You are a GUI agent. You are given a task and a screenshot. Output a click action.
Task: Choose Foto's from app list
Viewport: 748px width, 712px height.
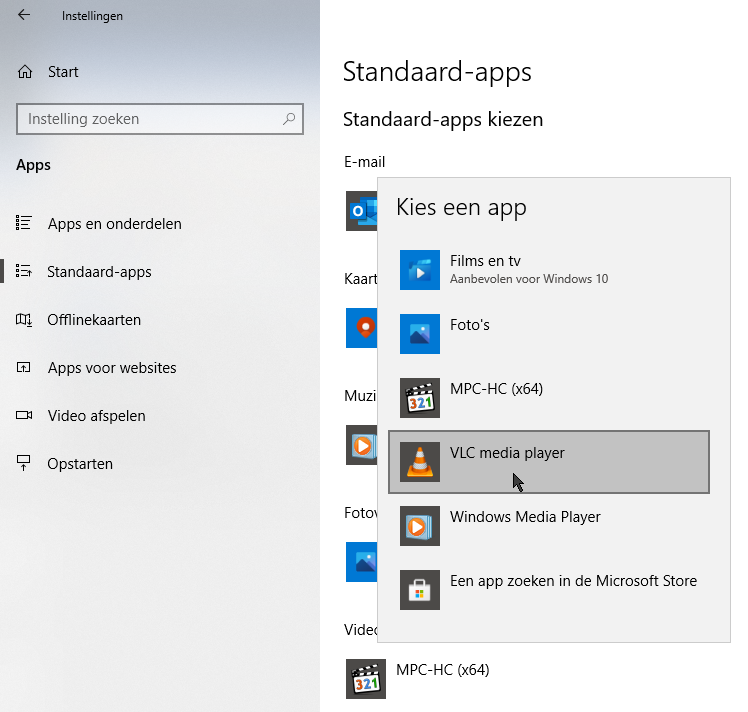point(549,334)
